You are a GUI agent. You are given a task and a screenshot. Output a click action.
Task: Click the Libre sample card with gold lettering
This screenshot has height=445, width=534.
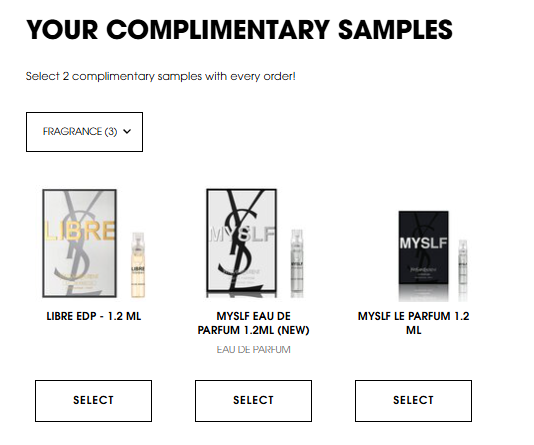tap(80, 243)
